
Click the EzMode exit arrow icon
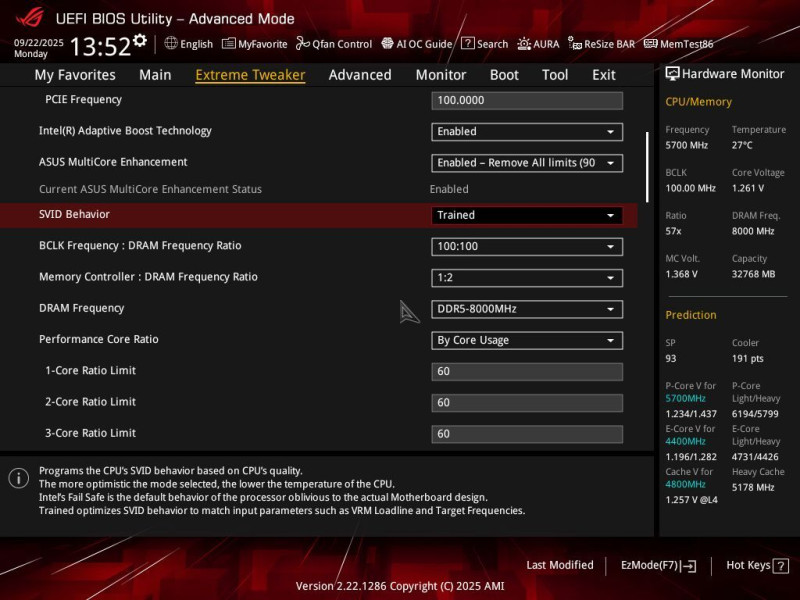tap(688, 565)
